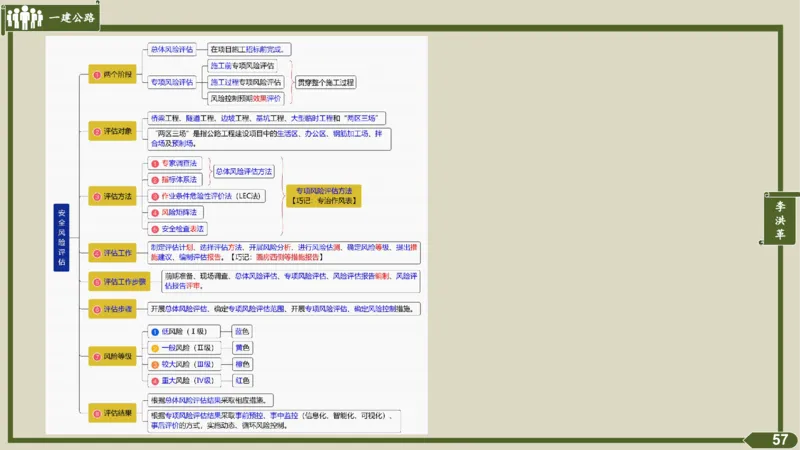Click the orange priority dot on 较大风险
The height and width of the screenshot is (450, 800).
[x=155, y=365]
